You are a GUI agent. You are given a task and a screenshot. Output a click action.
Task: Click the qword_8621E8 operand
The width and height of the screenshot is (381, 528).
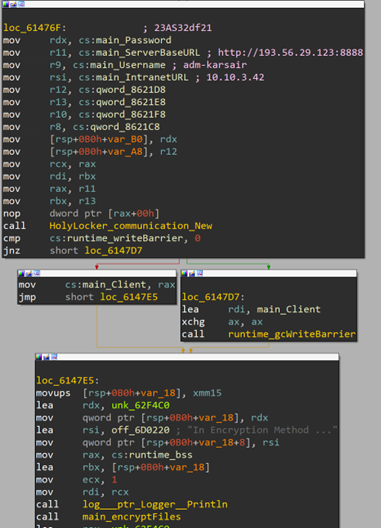click(x=131, y=102)
